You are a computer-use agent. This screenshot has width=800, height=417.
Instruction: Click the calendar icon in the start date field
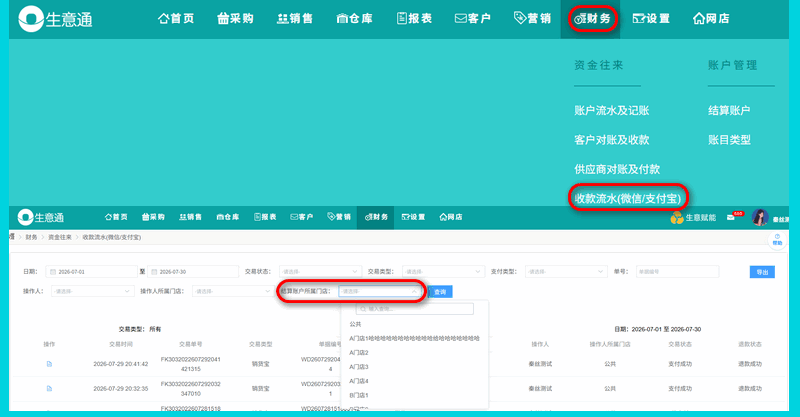pyautogui.click(x=53, y=272)
